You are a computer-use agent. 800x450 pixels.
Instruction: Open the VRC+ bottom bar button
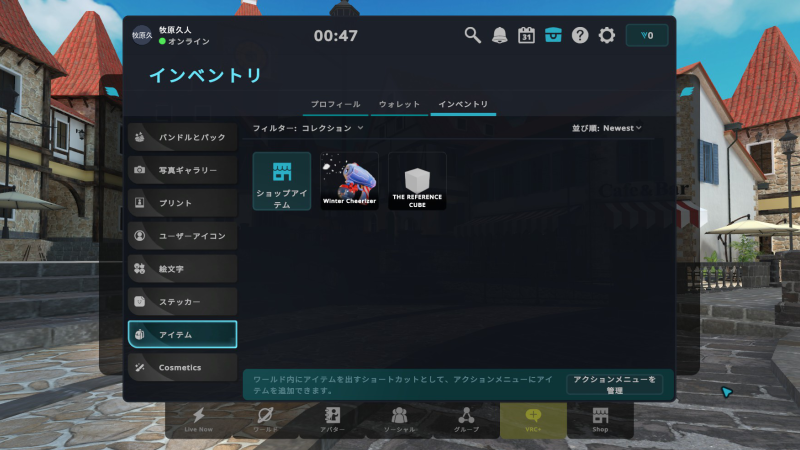pos(533,418)
